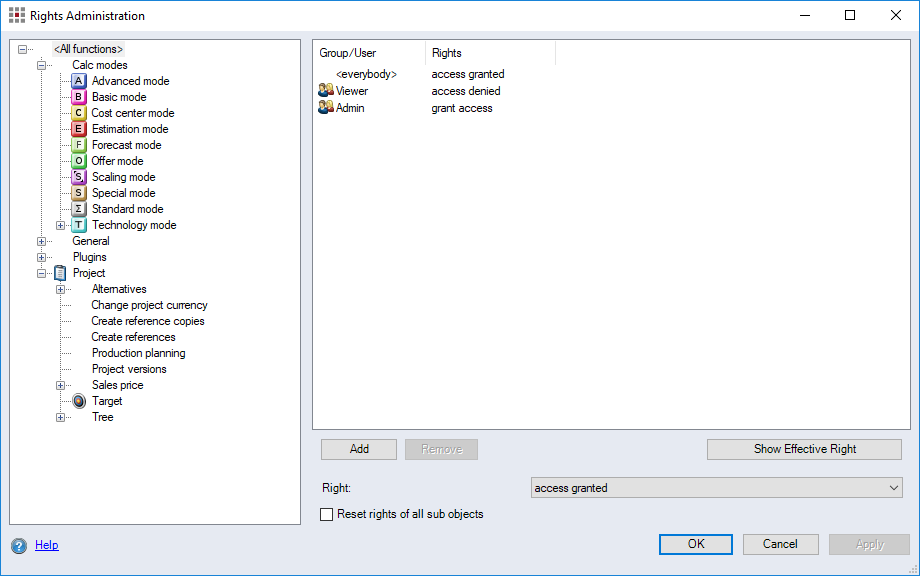Click the Advanced mode 'A' icon

pos(79,81)
